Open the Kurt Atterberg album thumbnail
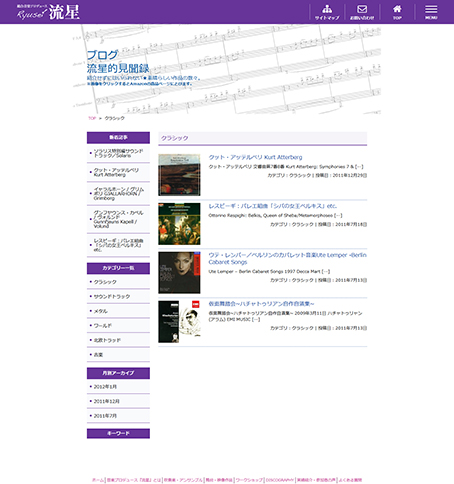 pyautogui.click(x=179, y=175)
